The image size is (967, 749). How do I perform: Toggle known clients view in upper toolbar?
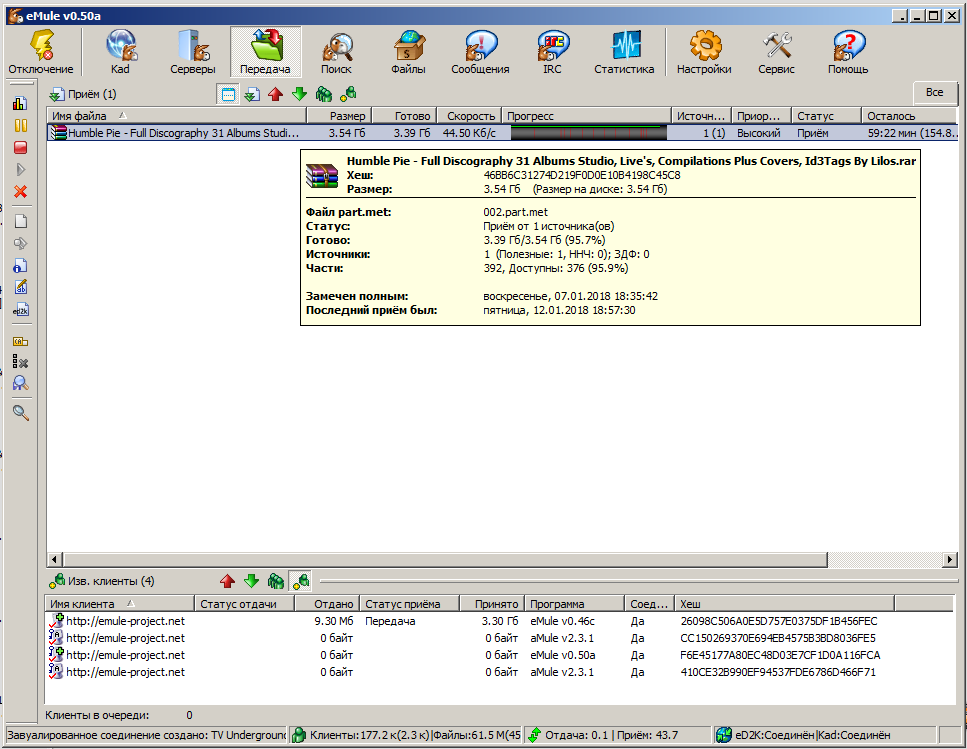click(348, 94)
